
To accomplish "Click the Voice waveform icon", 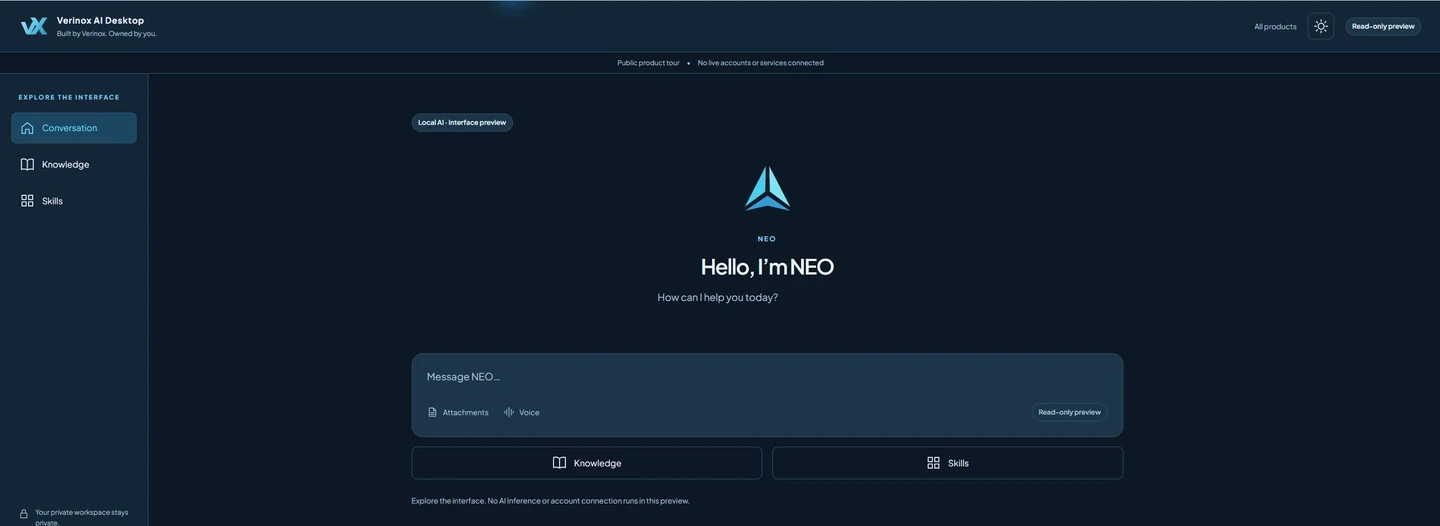I will pos(509,412).
